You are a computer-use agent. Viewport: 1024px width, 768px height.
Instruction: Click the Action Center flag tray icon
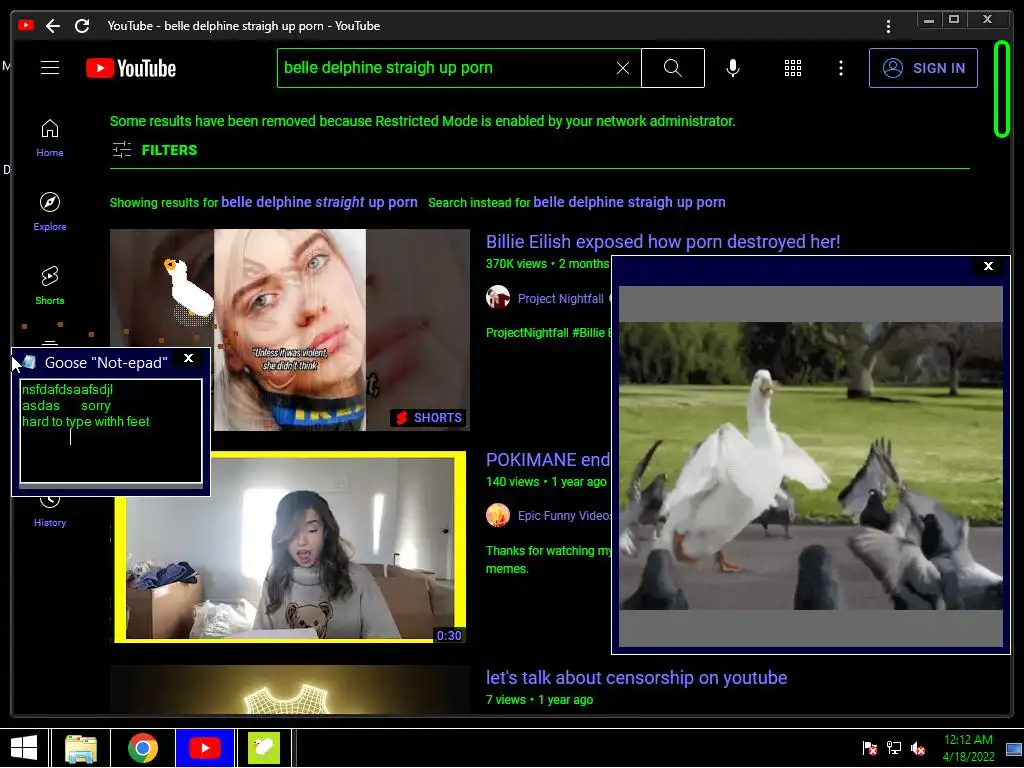[870, 748]
